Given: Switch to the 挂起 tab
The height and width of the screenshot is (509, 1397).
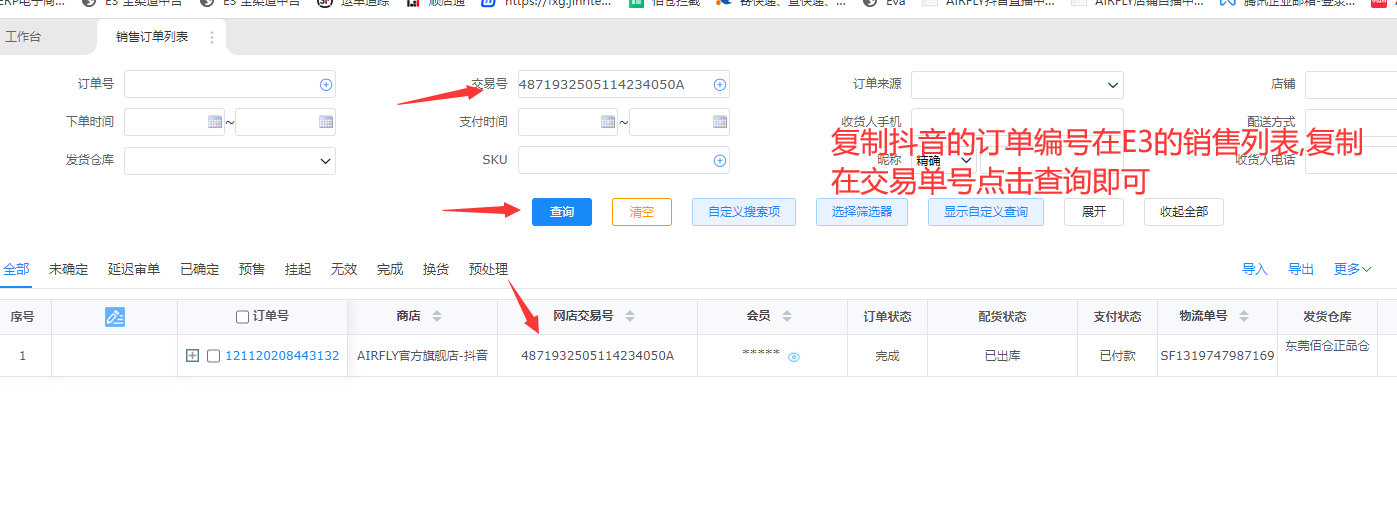Looking at the screenshot, I should 298,269.
